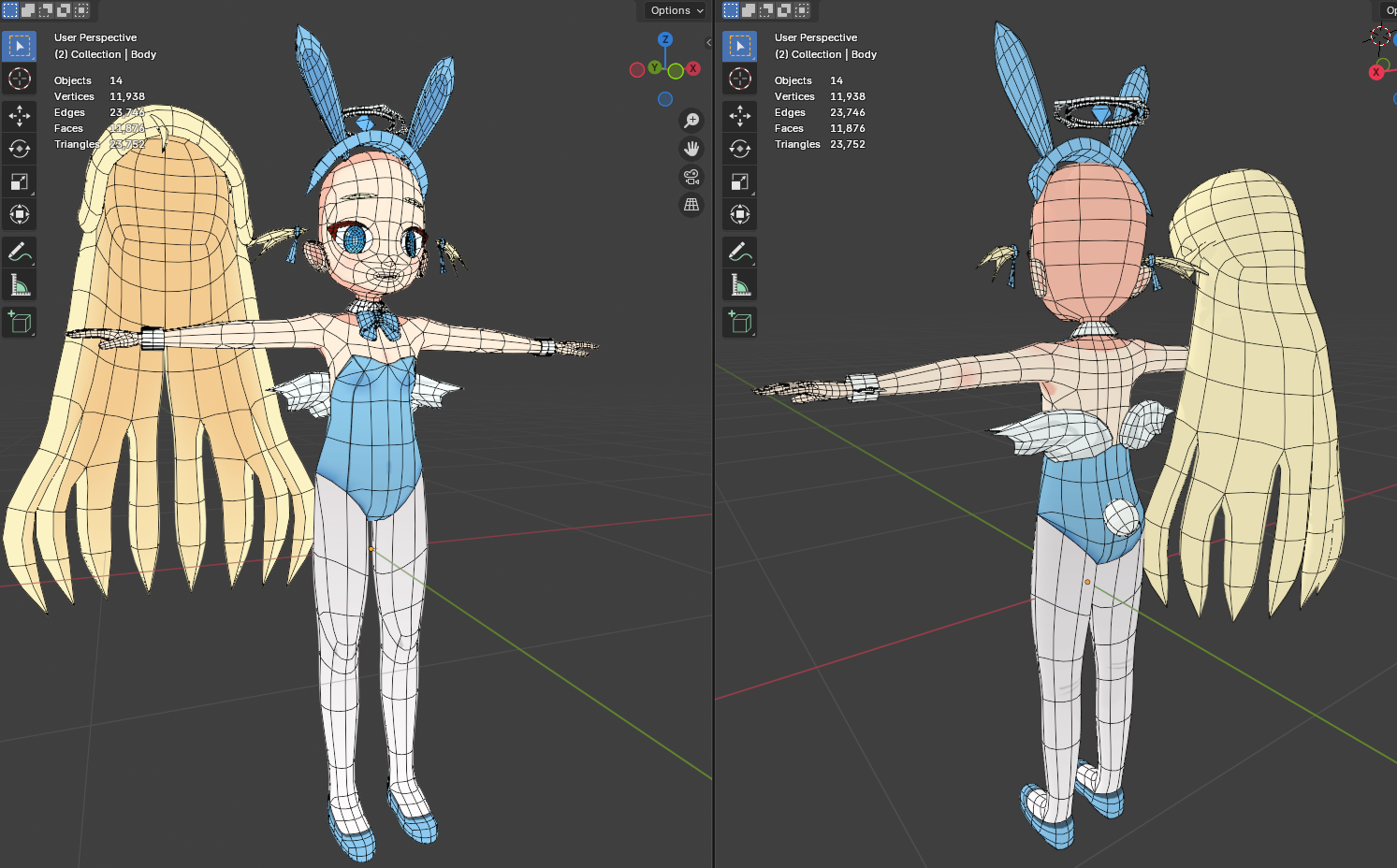Choose Move tool in left viewport toolbar
Viewport: 1397px width, 868px height.
tap(20, 116)
